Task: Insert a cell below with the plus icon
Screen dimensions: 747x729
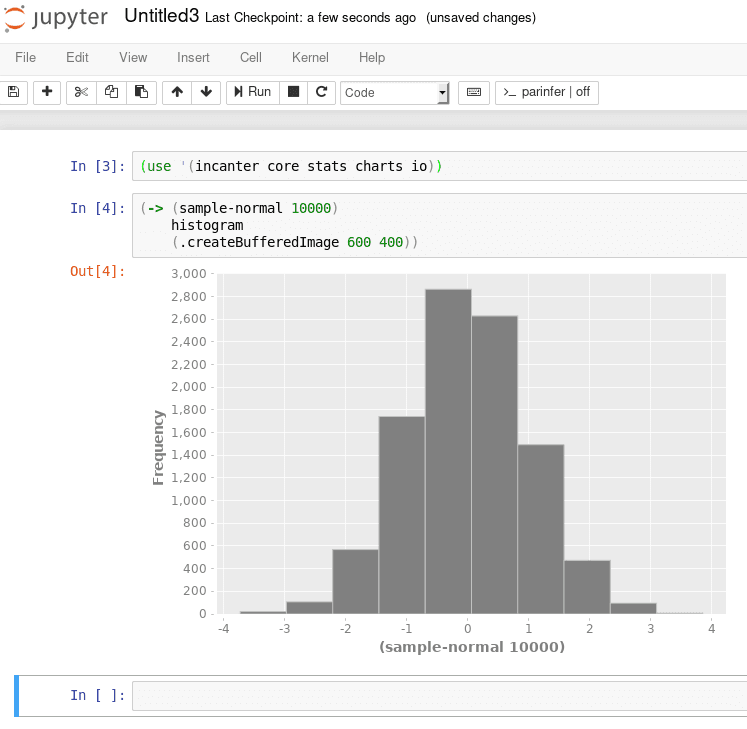Action: (x=47, y=92)
